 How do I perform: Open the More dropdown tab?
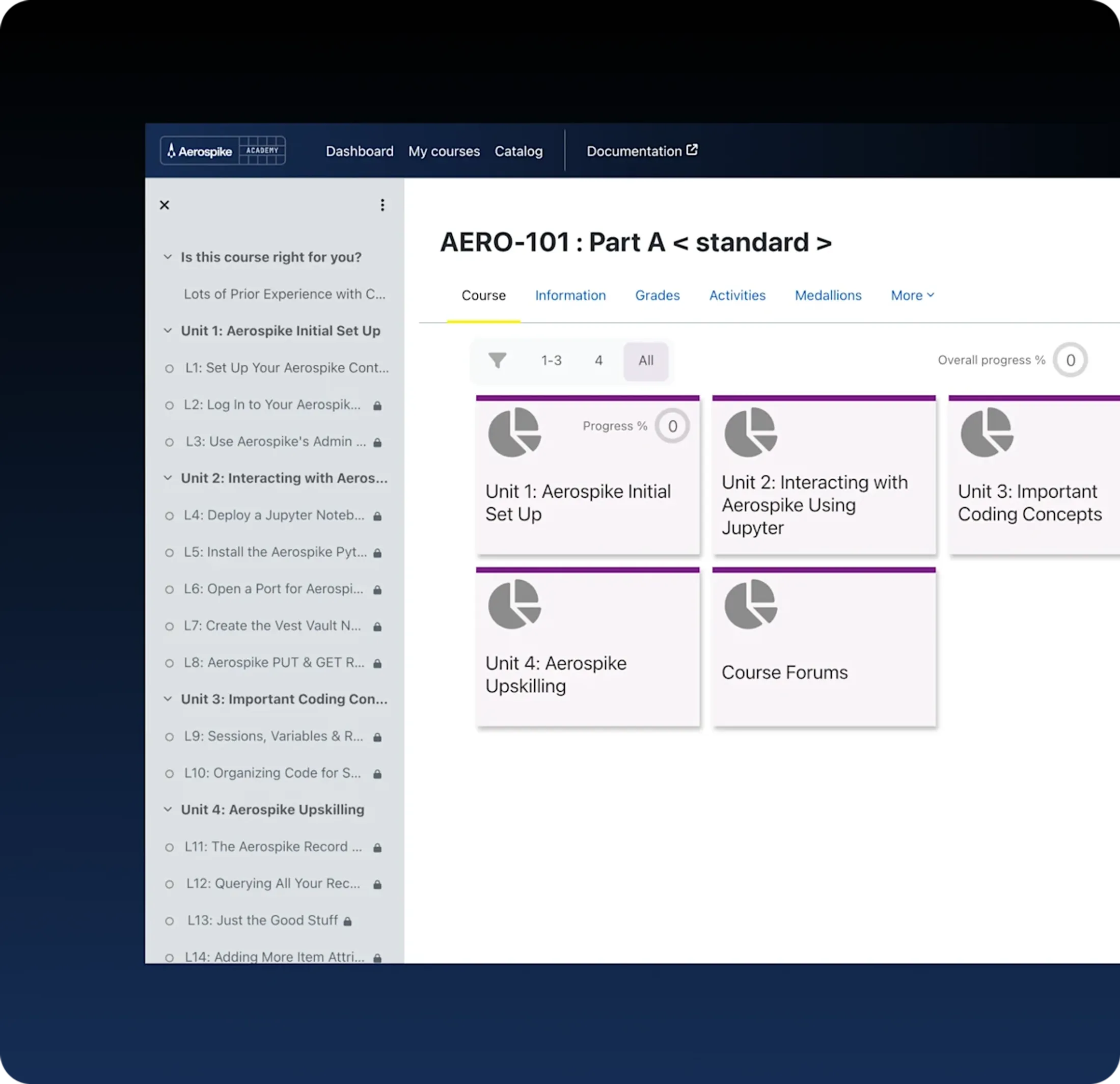point(912,295)
